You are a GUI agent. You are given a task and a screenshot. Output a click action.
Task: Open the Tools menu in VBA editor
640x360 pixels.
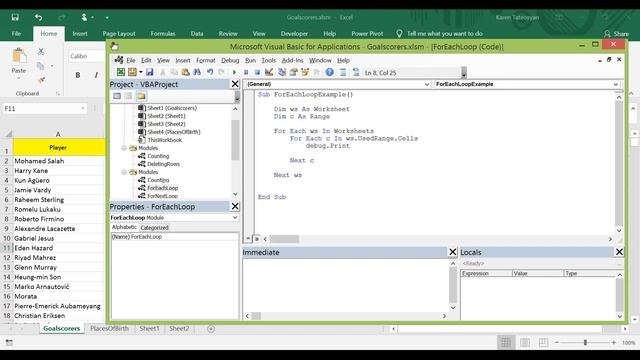(269, 60)
